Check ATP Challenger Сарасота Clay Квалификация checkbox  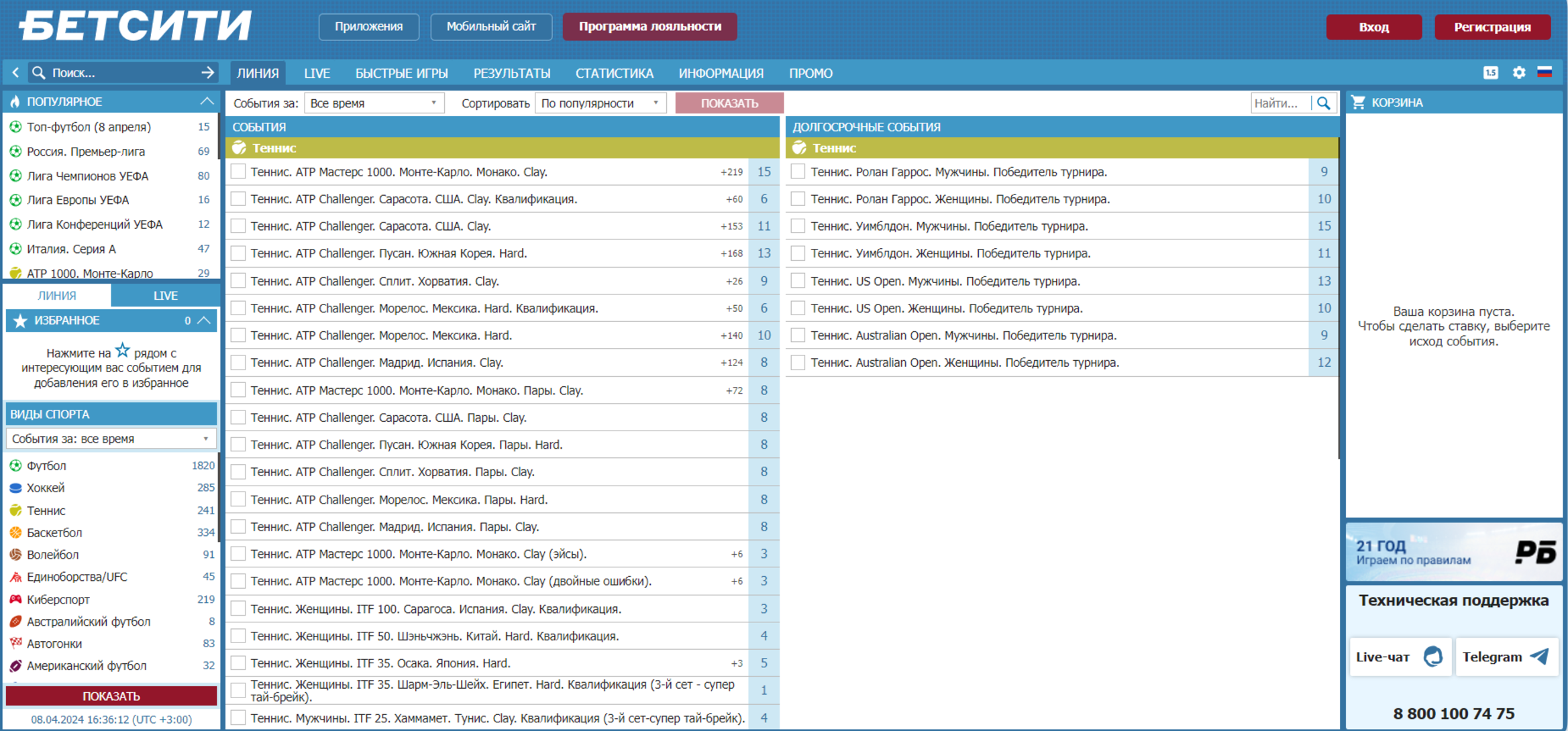coord(238,199)
